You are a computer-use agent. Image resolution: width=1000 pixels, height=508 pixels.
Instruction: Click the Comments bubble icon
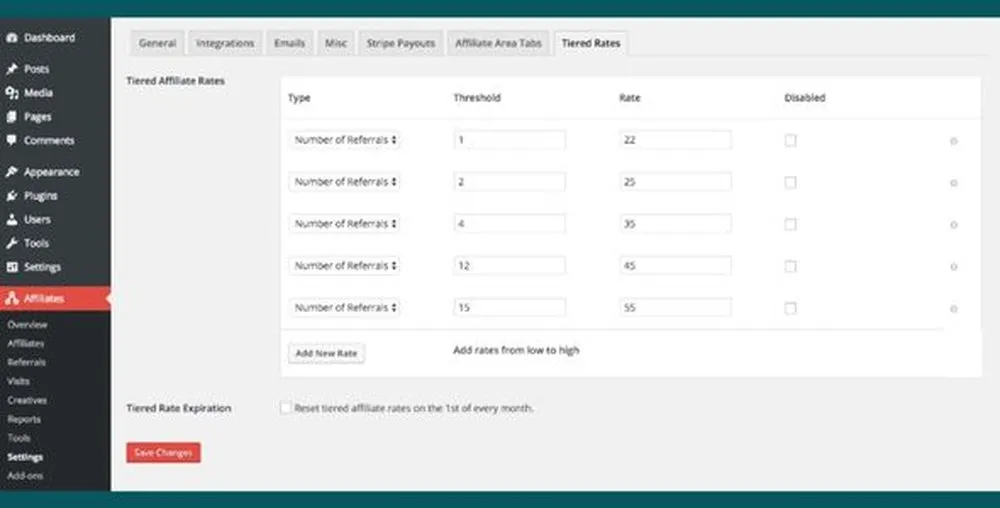tap(12, 141)
